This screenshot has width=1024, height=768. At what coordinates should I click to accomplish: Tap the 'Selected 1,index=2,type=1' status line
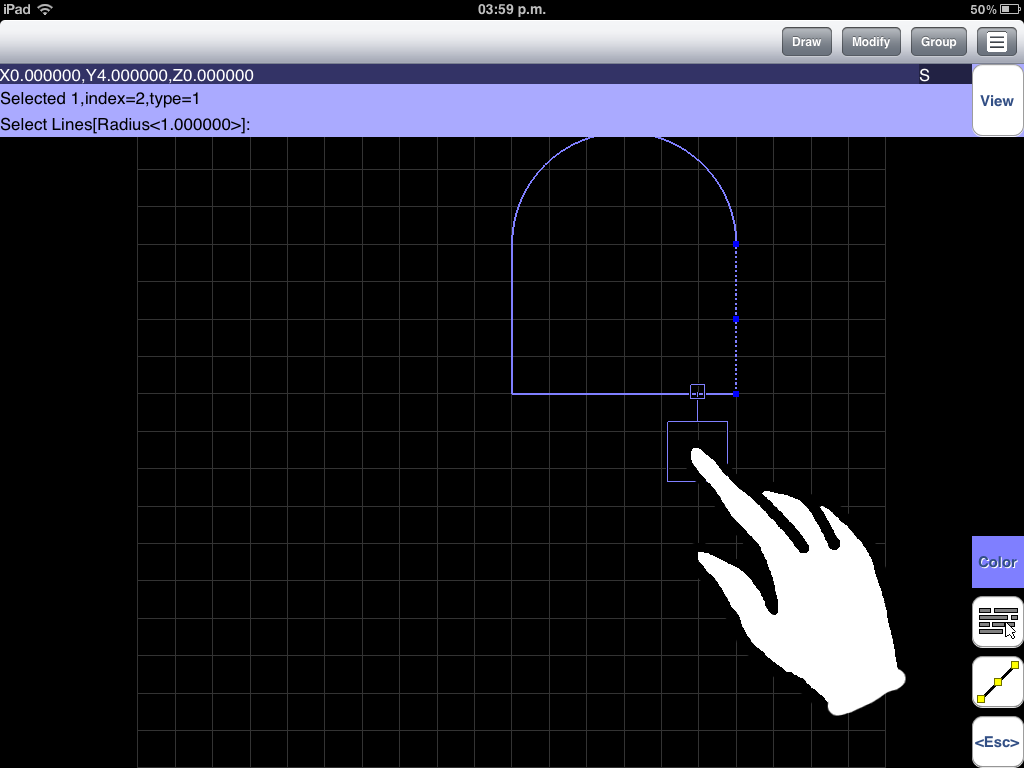click(100, 99)
